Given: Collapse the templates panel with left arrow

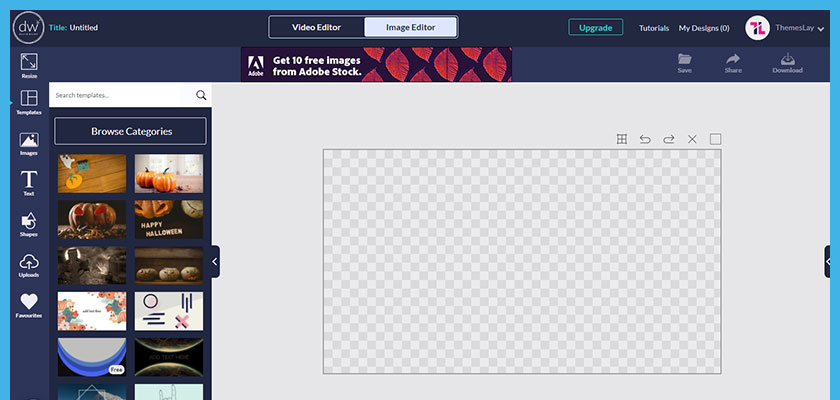Looking at the screenshot, I should 215,262.
